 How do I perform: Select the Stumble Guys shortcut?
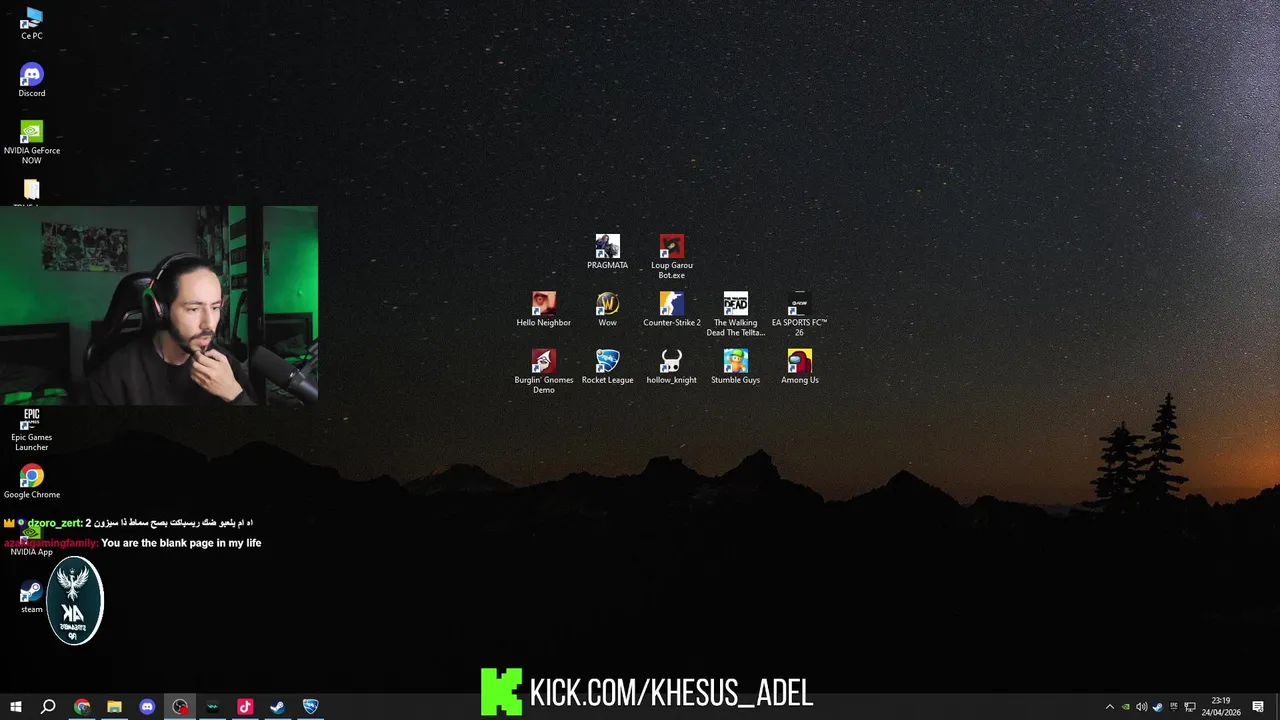pyautogui.click(x=736, y=366)
